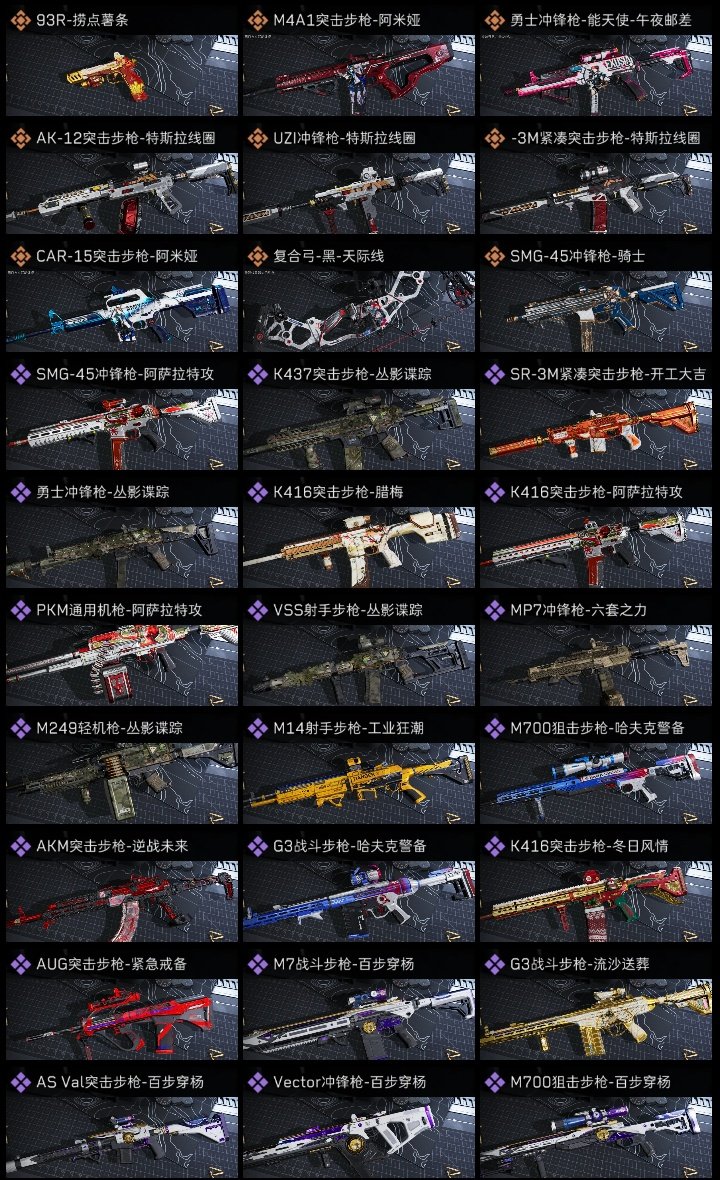Click the purple rarity icon beside AKM突击步枪-逆战未来

(20, 846)
